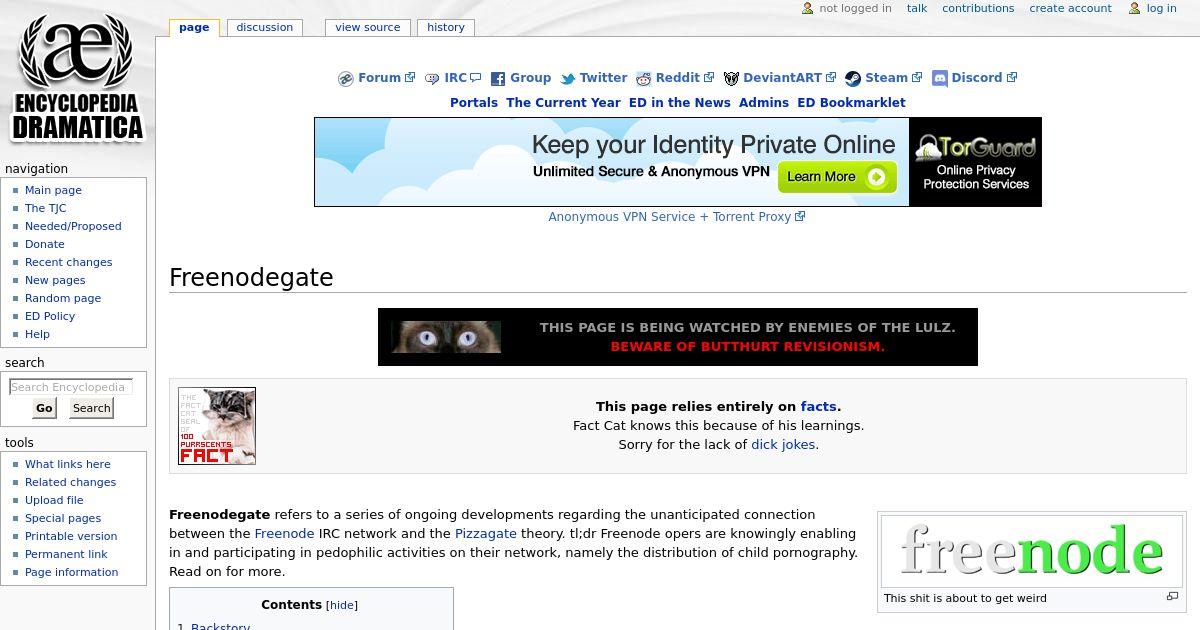Open the Pizzagate article link
This screenshot has width=1200, height=630.
click(x=486, y=534)
